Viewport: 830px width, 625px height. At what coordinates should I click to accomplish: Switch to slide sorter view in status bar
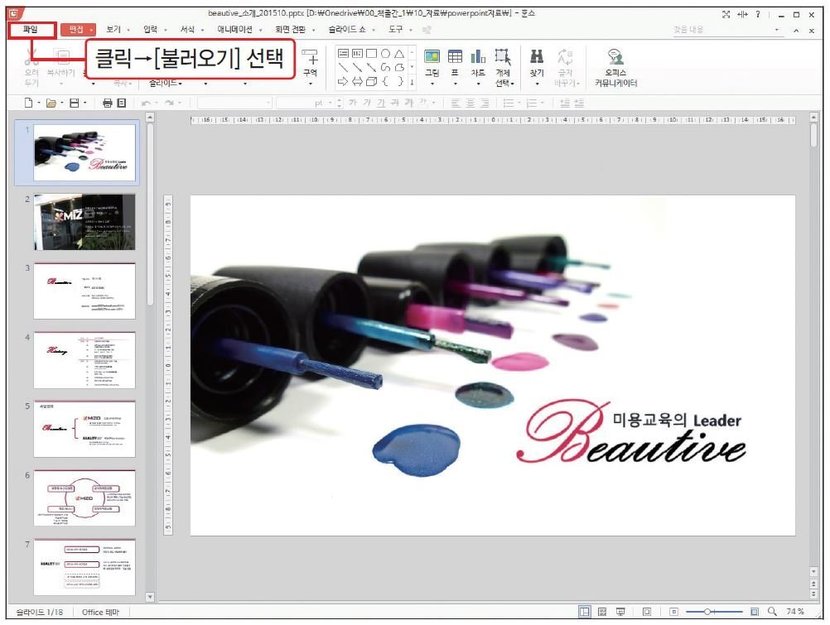pos(602,612)
